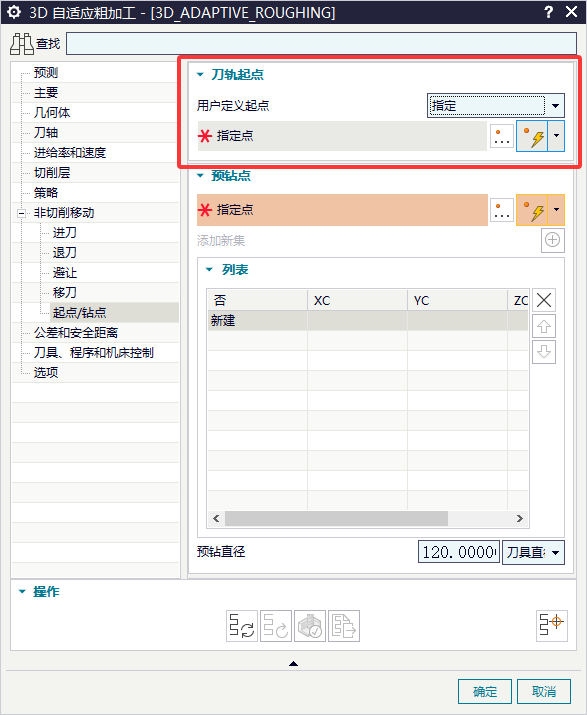
Task: Click inferred point icon in 预钻点 section
Action: point(532,210)
